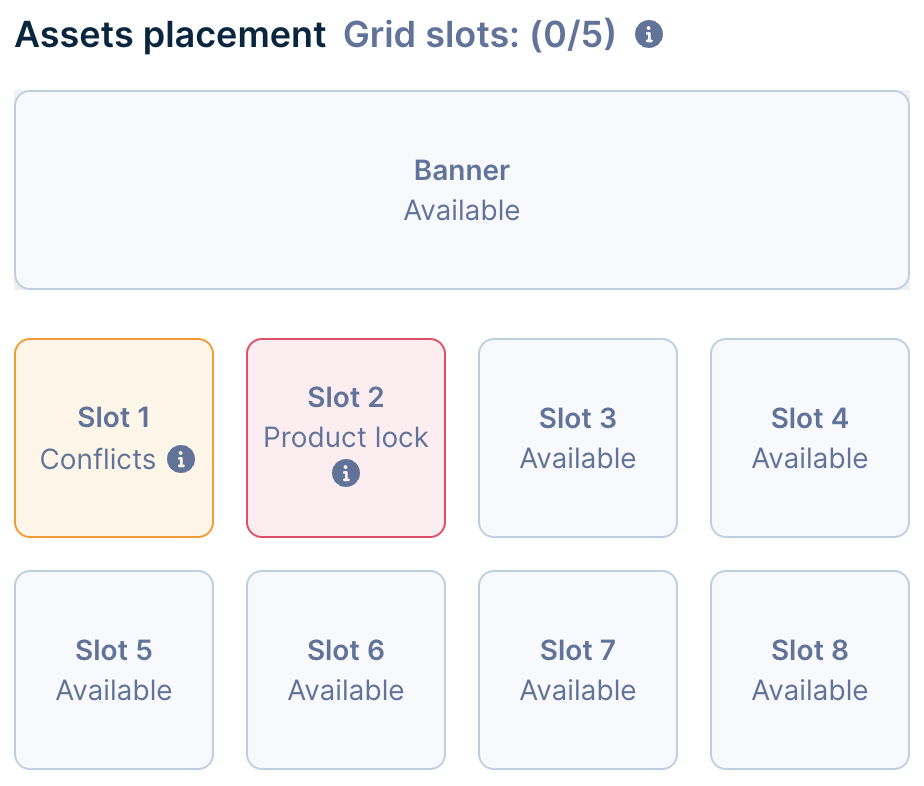The image size is (924, 786).
Task: Pick the Slot 4 placement tile
Action: [810, 438]
